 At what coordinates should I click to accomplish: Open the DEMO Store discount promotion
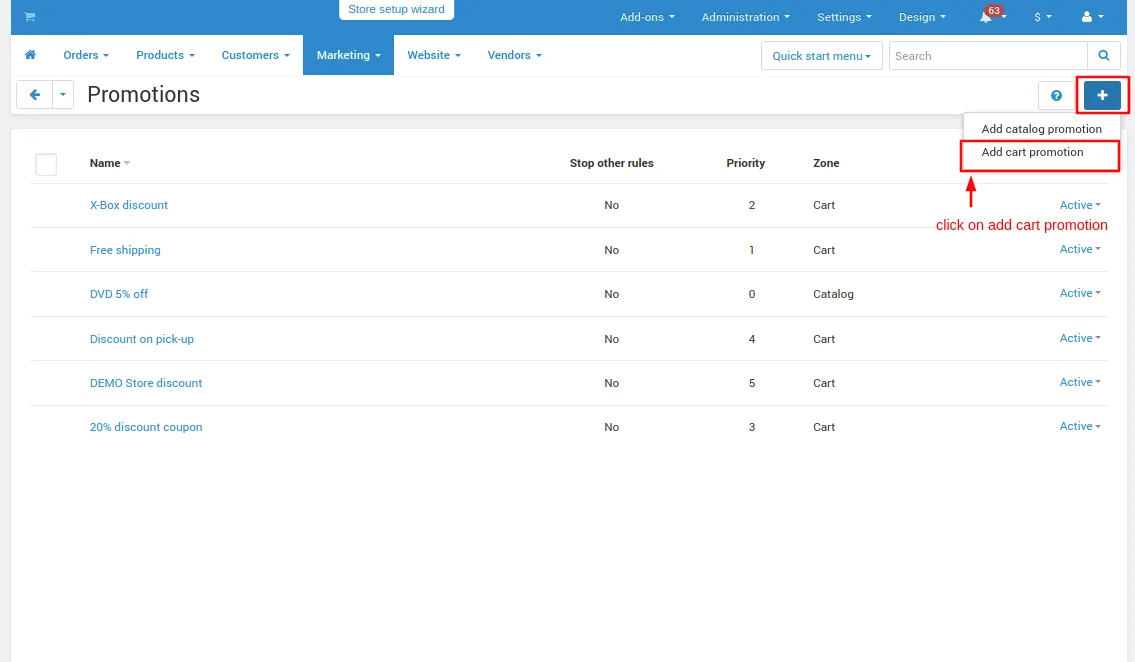pos(145,383)
